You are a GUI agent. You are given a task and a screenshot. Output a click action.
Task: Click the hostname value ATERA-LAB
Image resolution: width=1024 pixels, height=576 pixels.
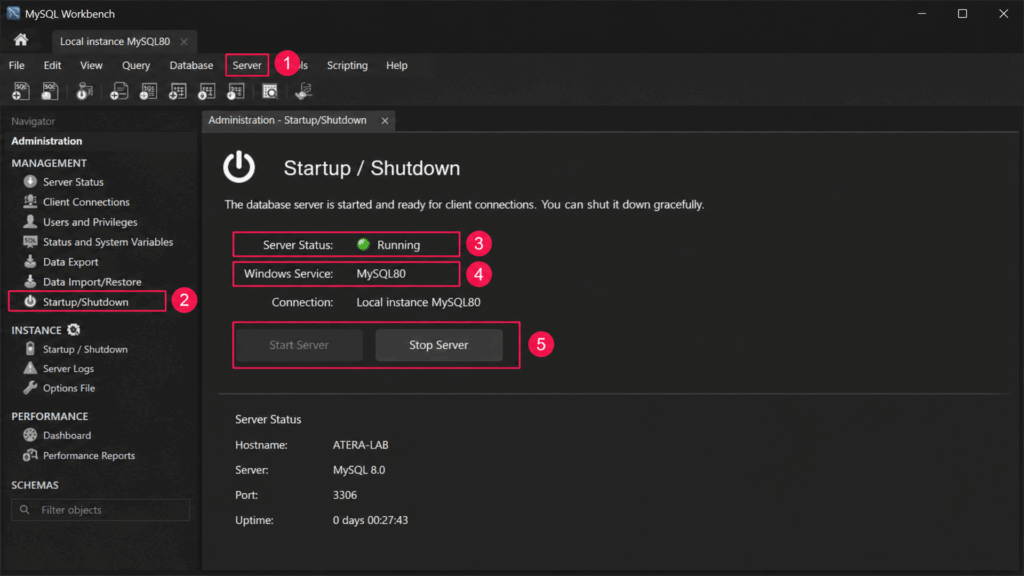pos(360,445)
